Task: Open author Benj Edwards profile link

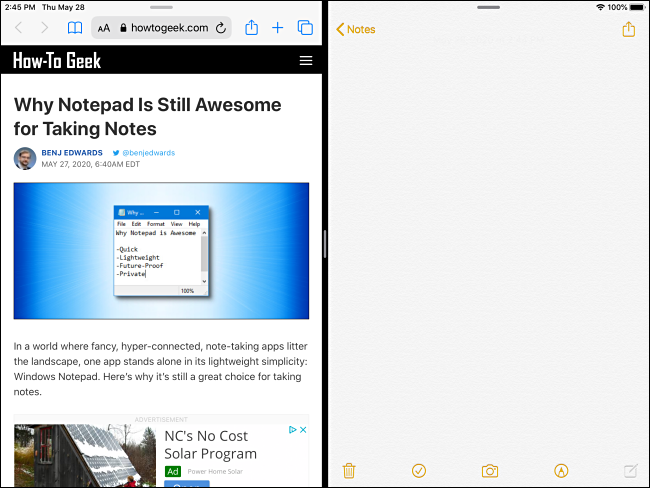Action: (x=72, y=153)
